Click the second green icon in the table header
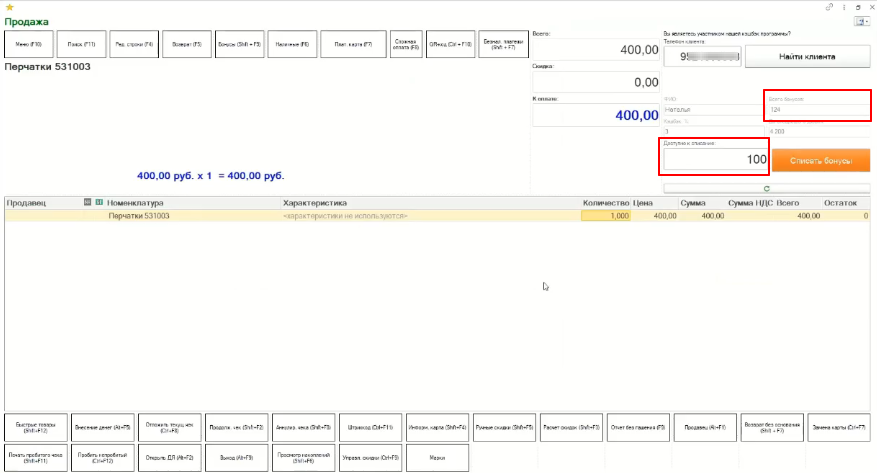 pos(99,202)
